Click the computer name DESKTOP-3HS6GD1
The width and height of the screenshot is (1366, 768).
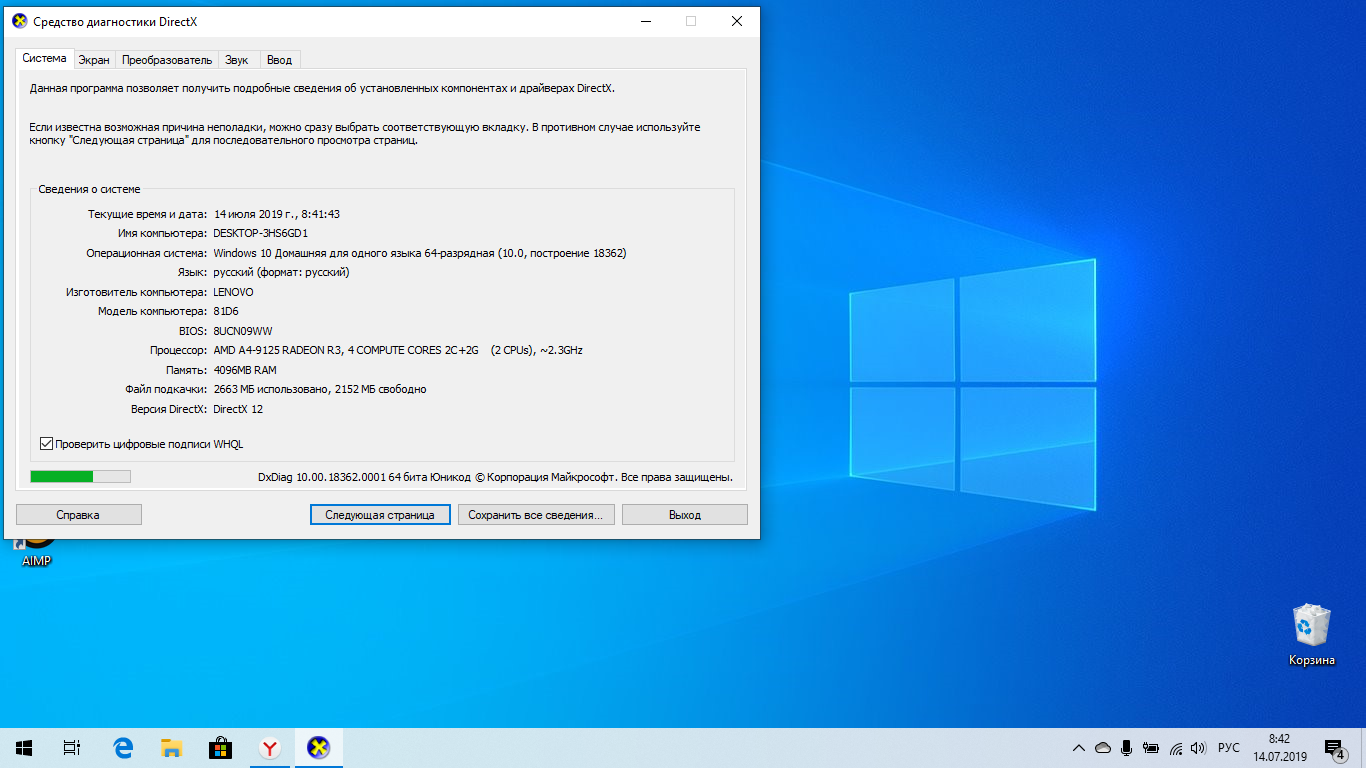coord(261,233)
